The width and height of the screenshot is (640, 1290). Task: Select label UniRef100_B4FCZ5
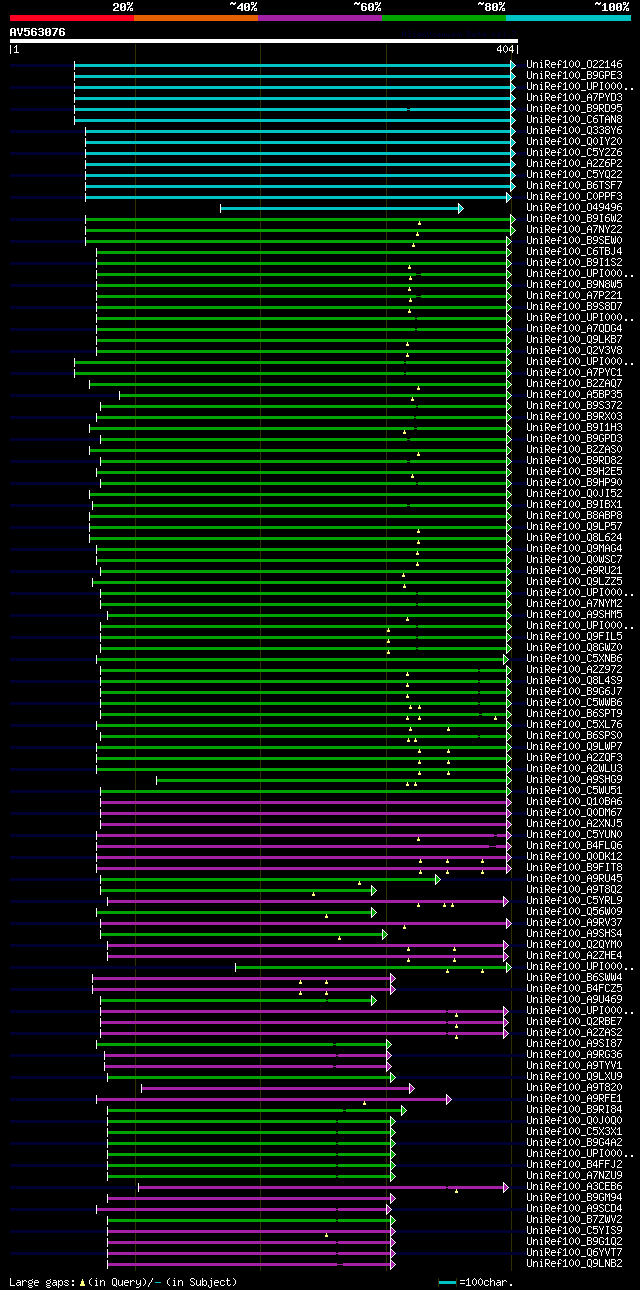(x=574, y=988)
